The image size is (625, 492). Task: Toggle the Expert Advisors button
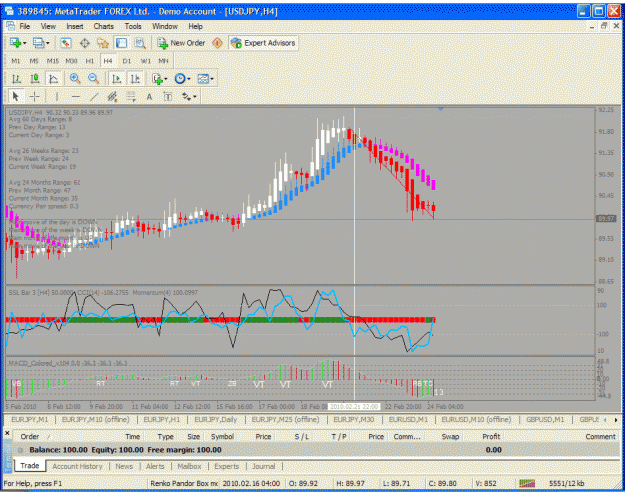coord(263,43)
